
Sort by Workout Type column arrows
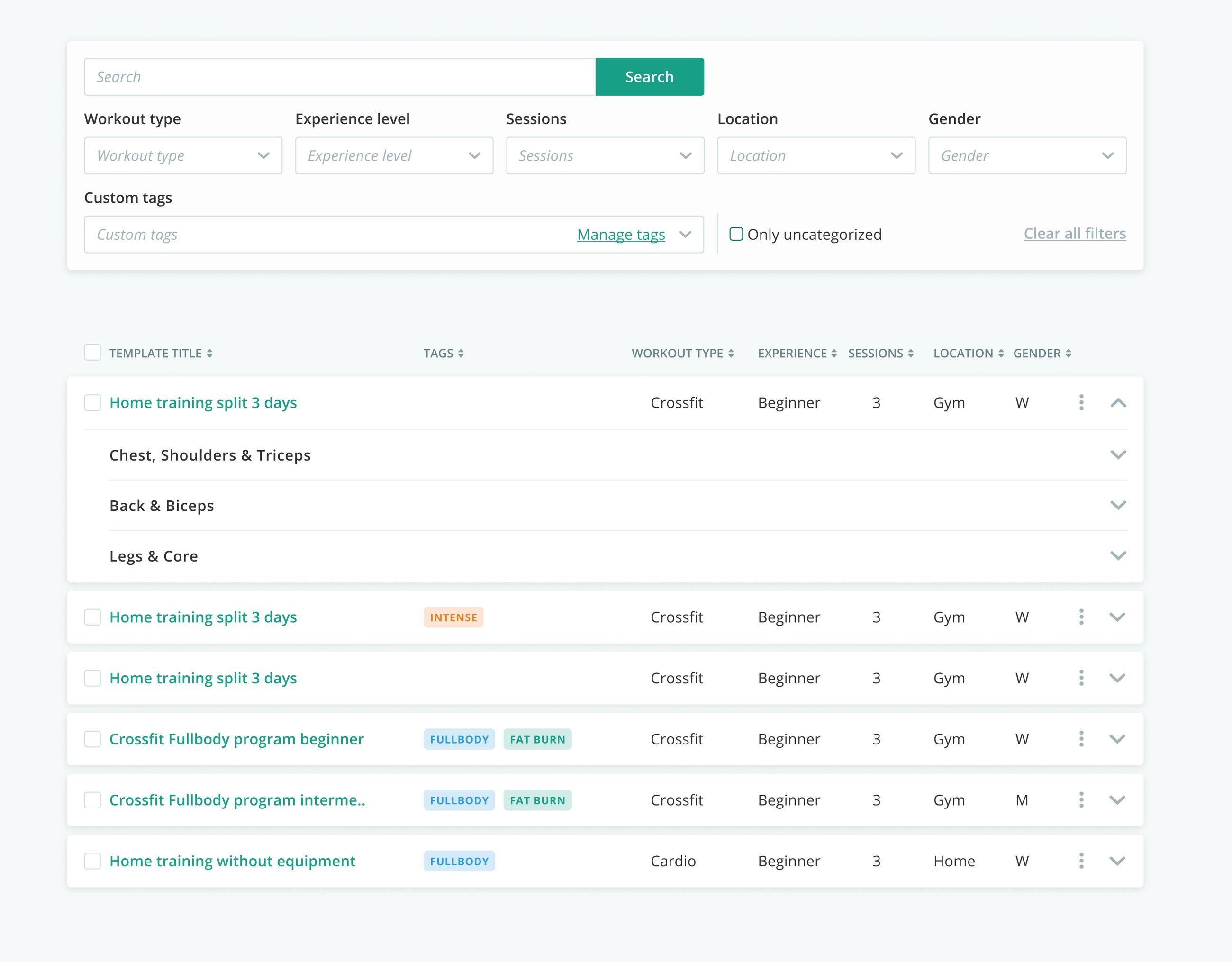click(x=731, y=353)
